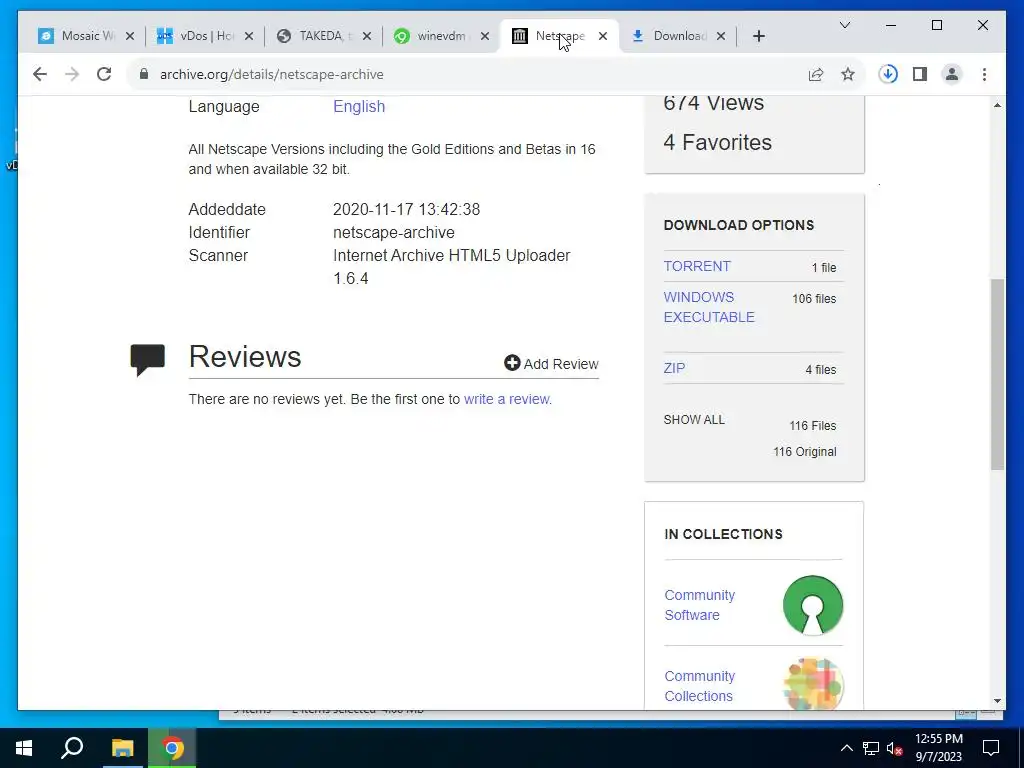Open the taskbar clock and date

[938, 748]
